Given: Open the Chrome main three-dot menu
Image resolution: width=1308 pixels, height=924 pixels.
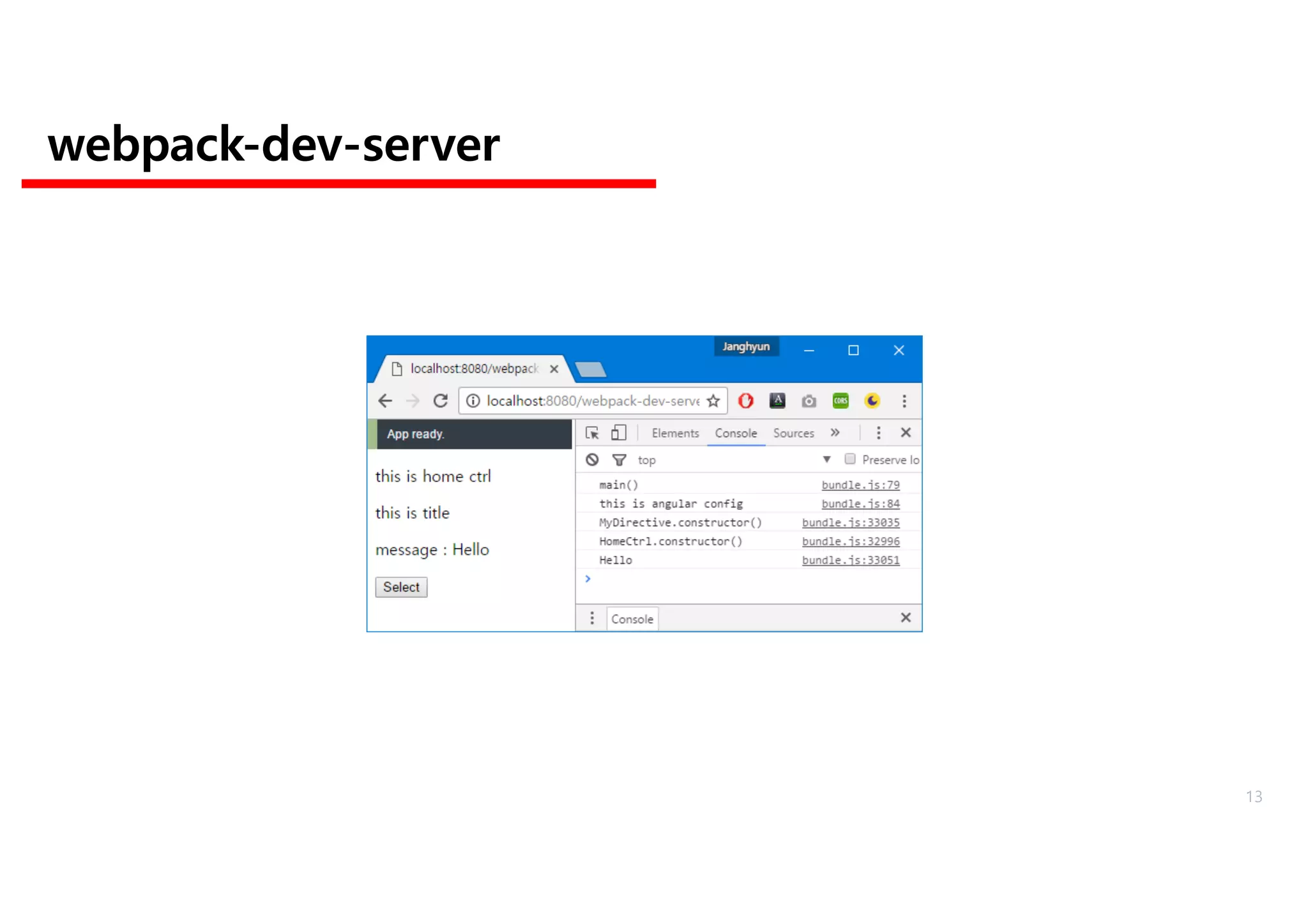Looking at the screenshot, I should [x=904, y=401].
